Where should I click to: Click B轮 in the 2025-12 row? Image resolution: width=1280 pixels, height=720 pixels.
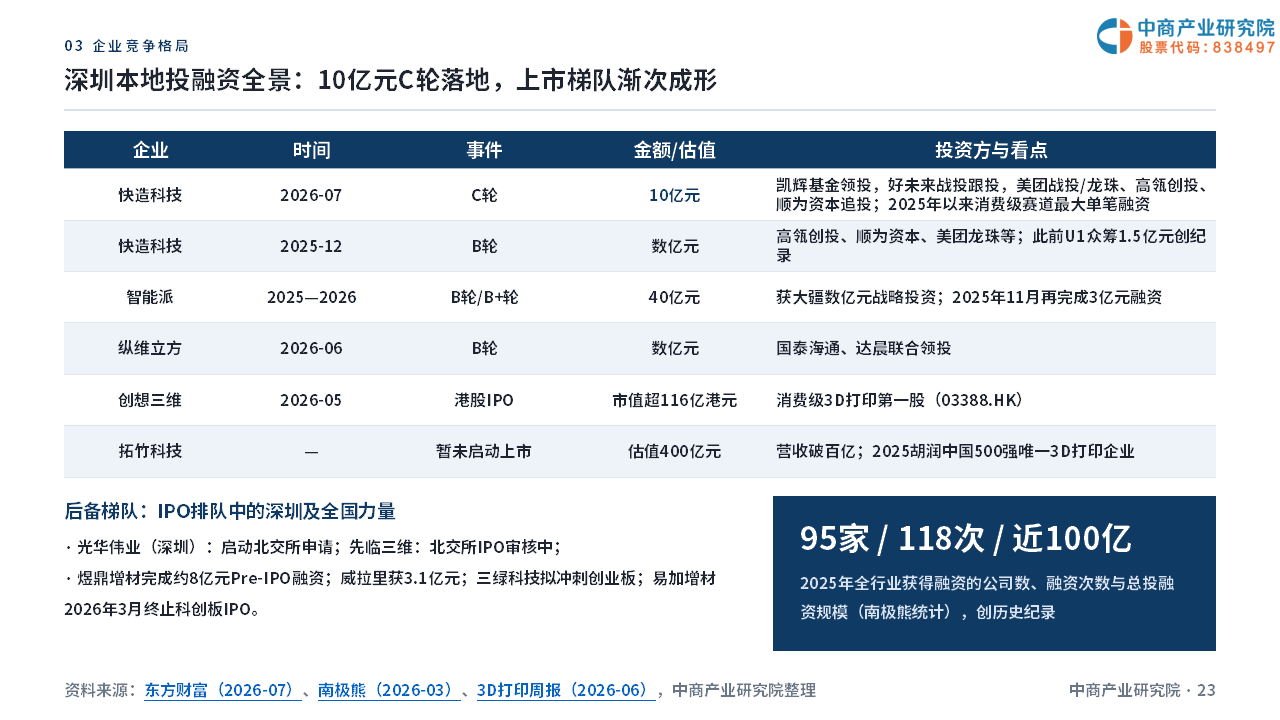(484, 246)
